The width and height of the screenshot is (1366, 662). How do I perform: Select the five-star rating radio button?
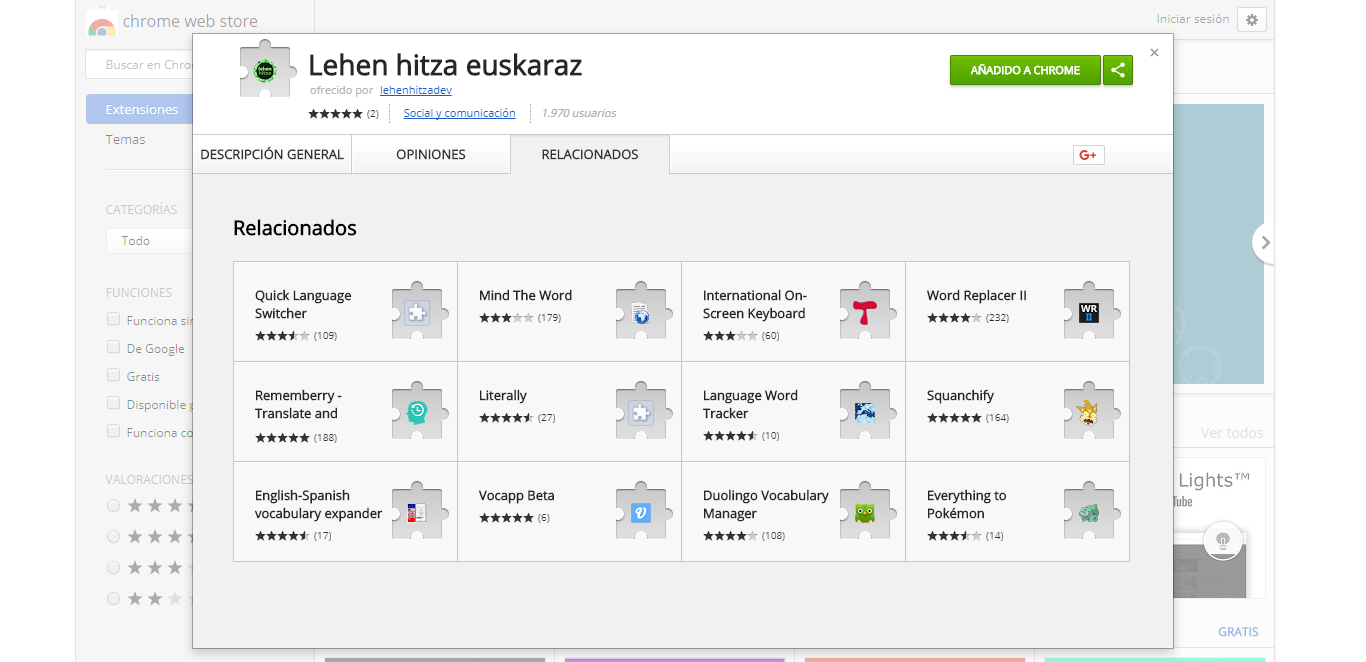tap(114, 506)
